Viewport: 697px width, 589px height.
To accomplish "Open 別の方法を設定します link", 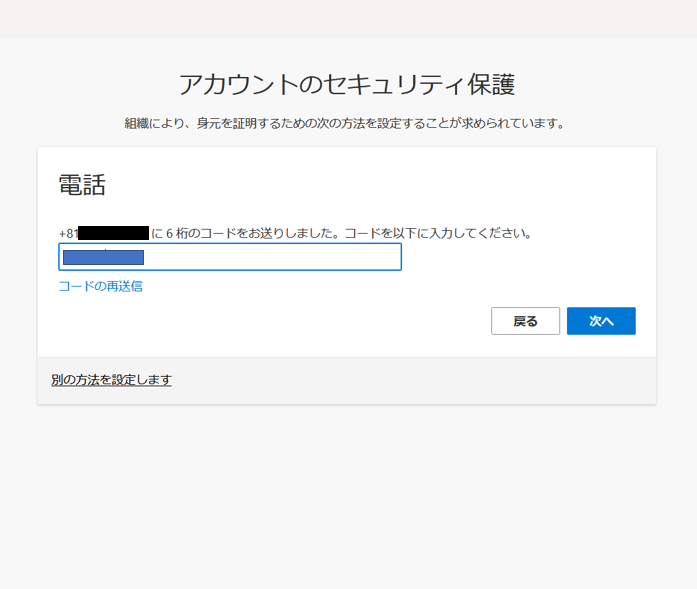I will [x=112, y=380].
